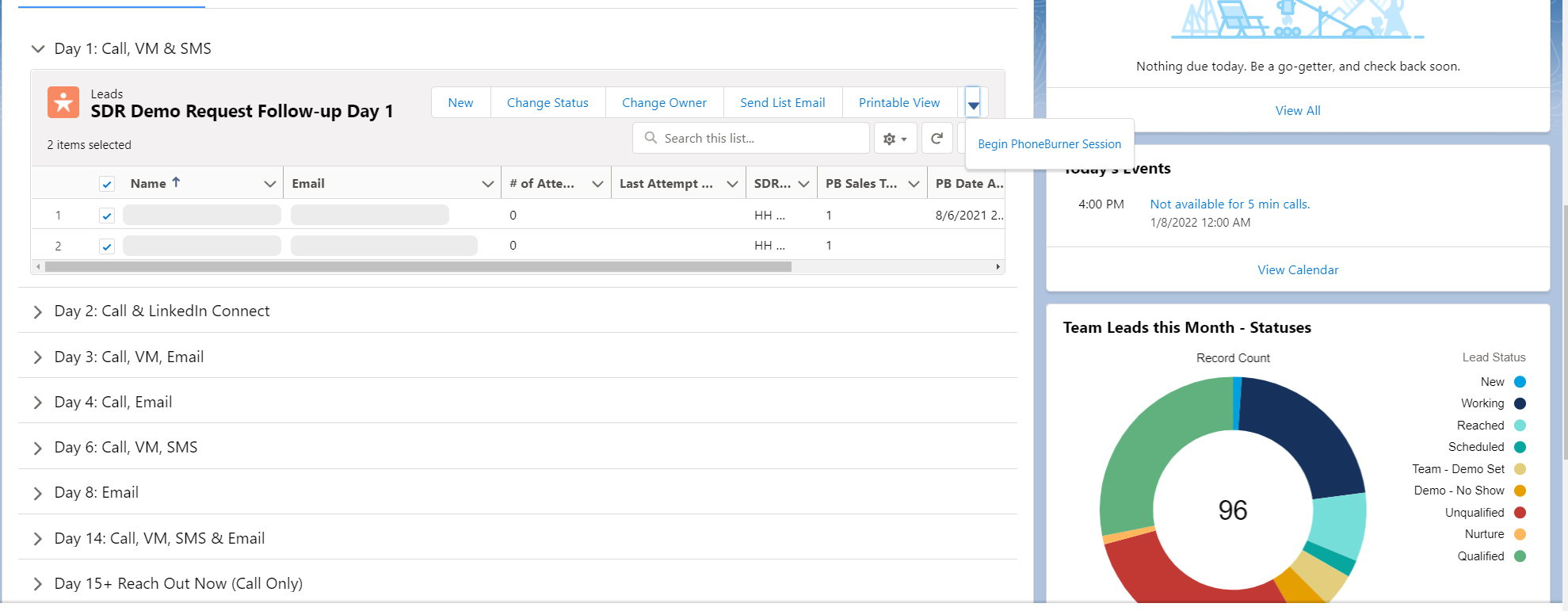Click the Change Status button
Image resolution: width=1568 pixels, height=611 pixels.
point(547,103)
